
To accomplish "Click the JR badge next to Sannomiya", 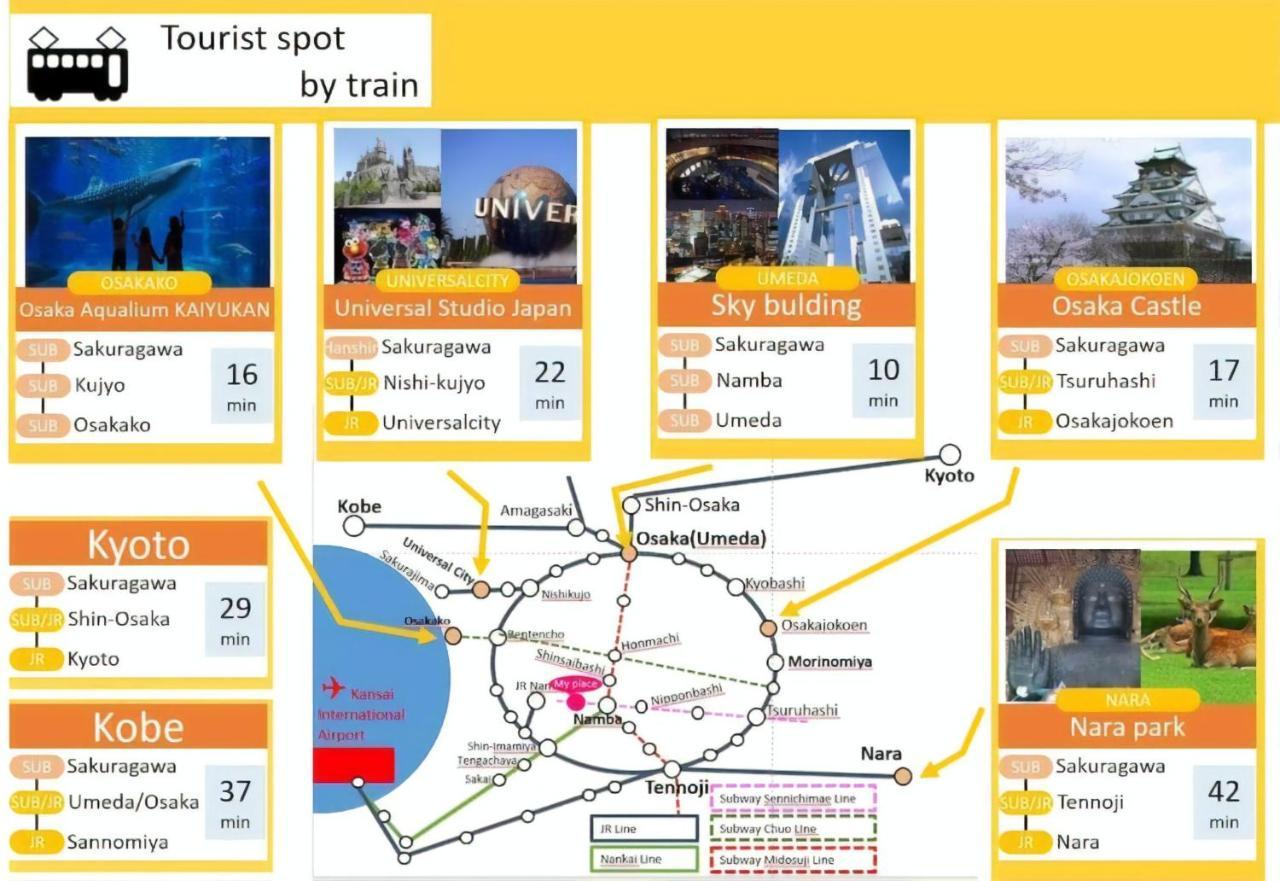I will 37,843.
